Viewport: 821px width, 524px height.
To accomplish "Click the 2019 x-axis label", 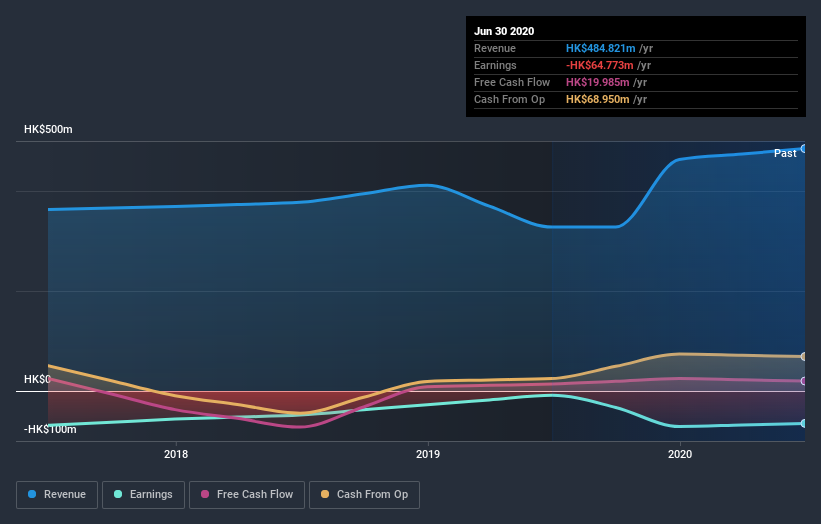I will 428,454.
